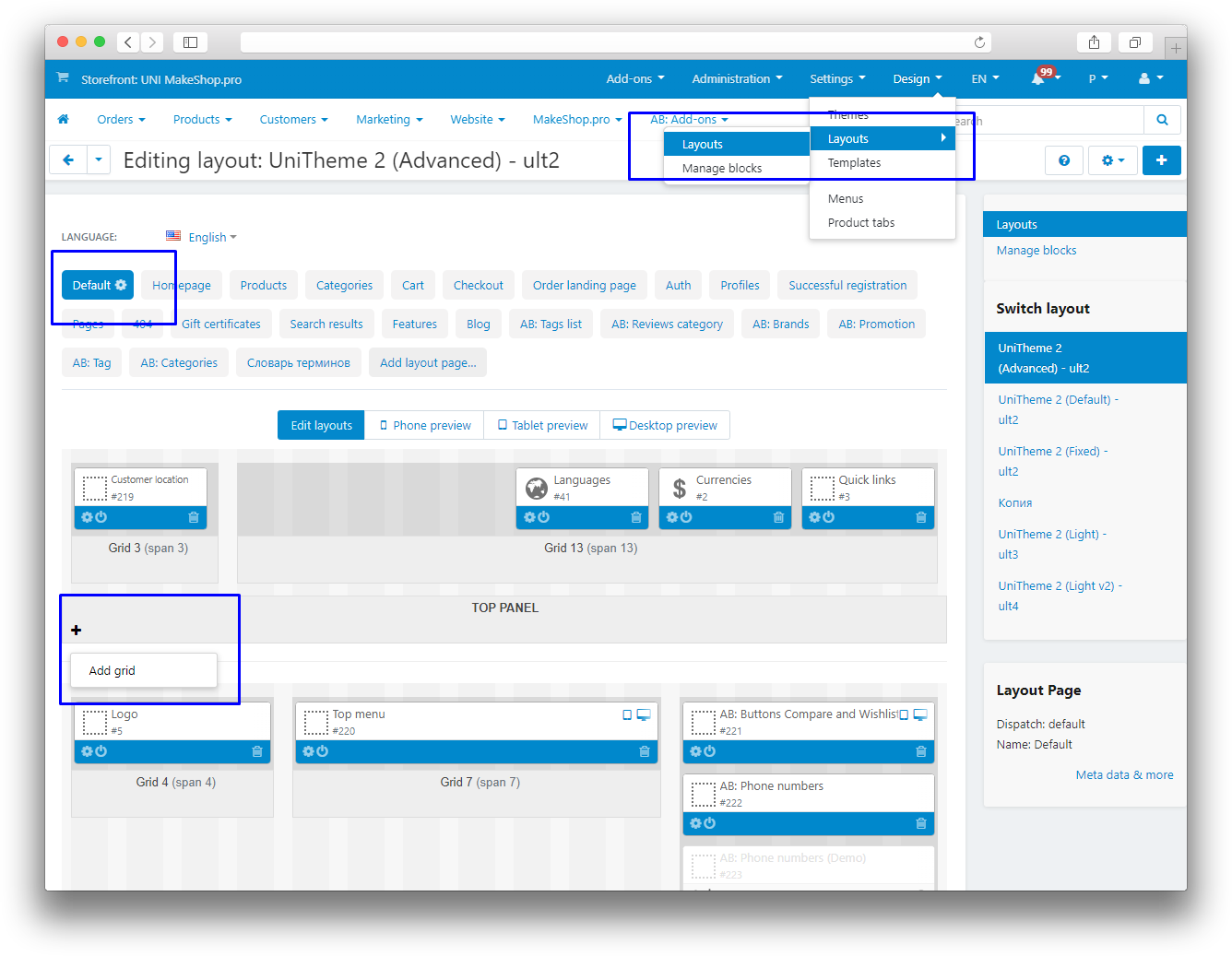Toggle power on AB: Phone numbers block
1232x956 pixels.
[710, 823]
